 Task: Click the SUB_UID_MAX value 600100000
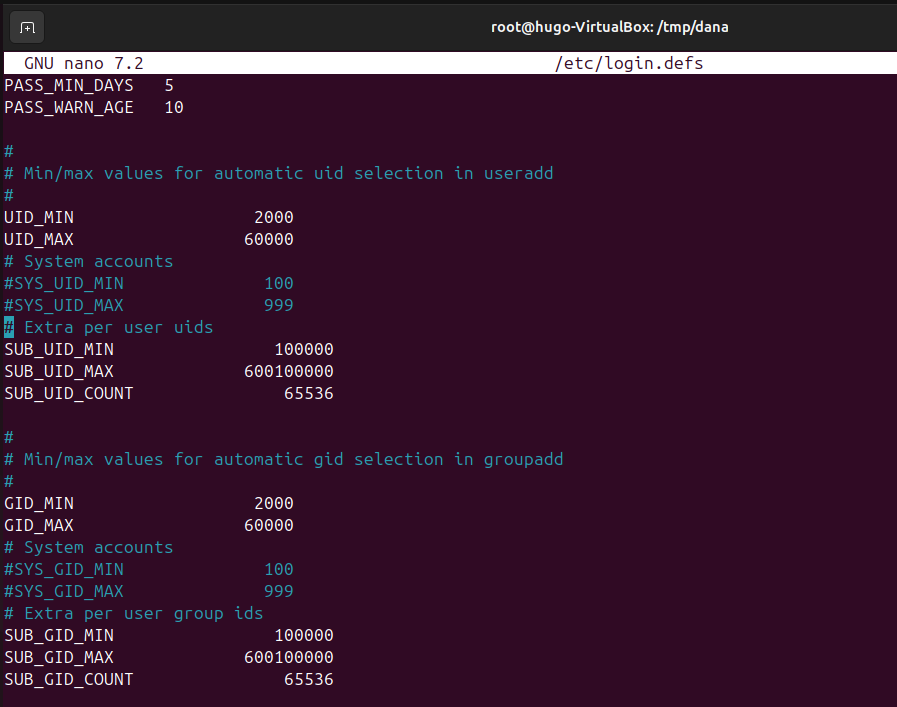(288, 371)
